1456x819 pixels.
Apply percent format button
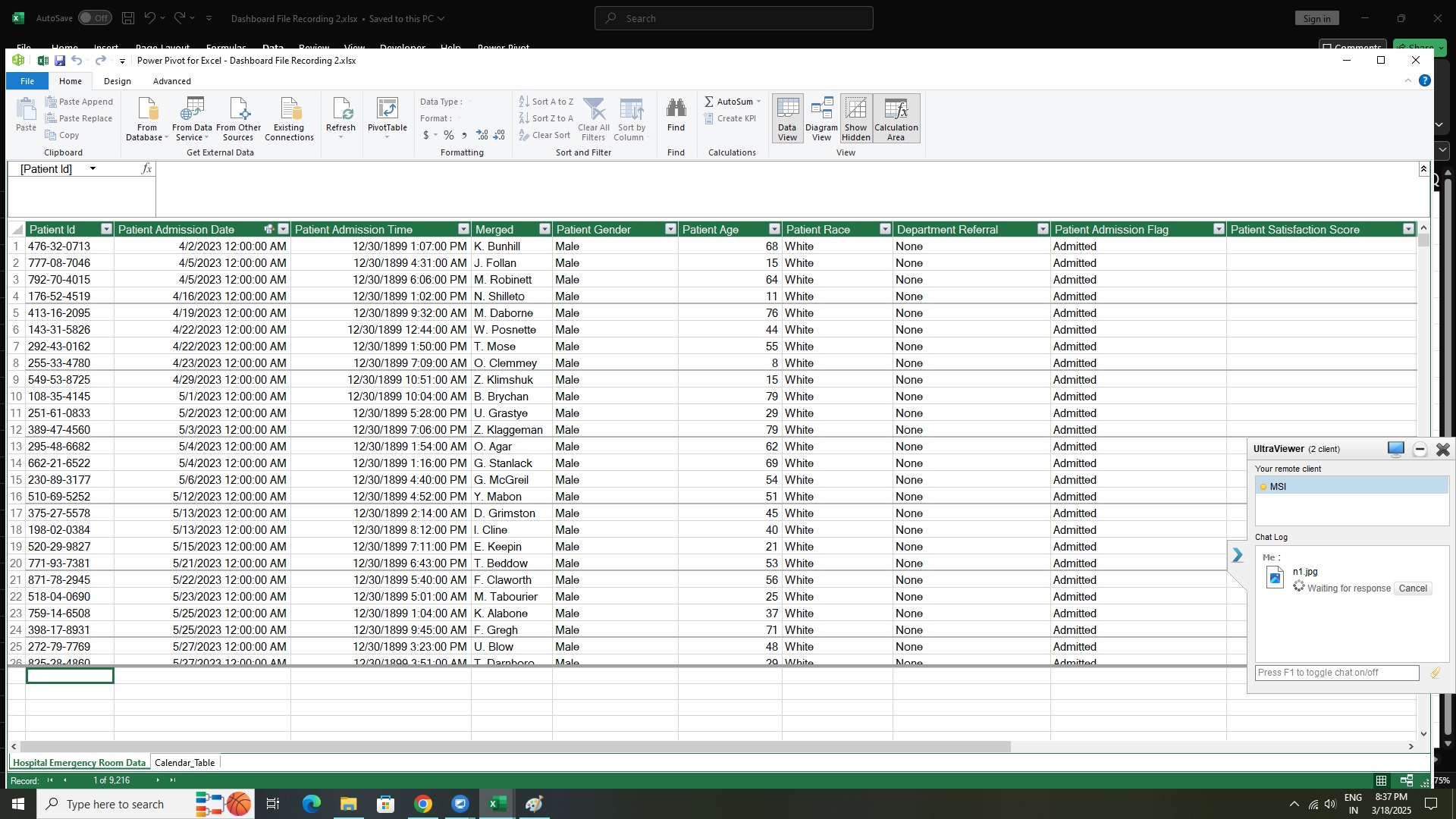point(449,135)
